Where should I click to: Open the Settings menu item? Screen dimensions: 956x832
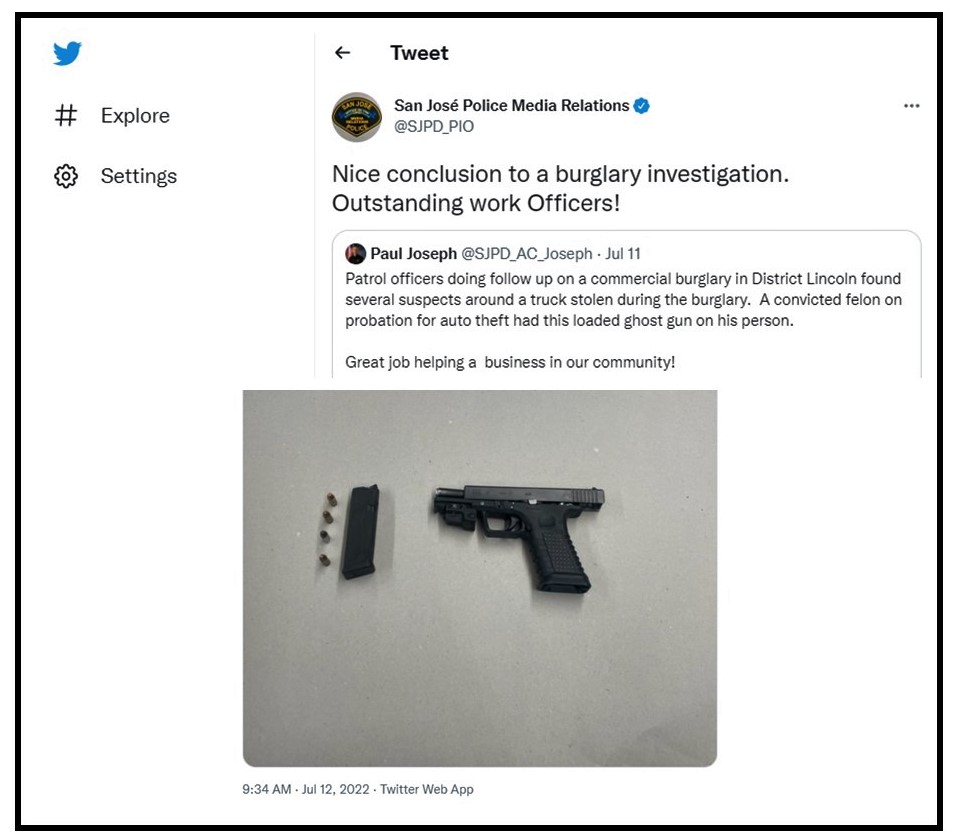click(x=138, y=177)
